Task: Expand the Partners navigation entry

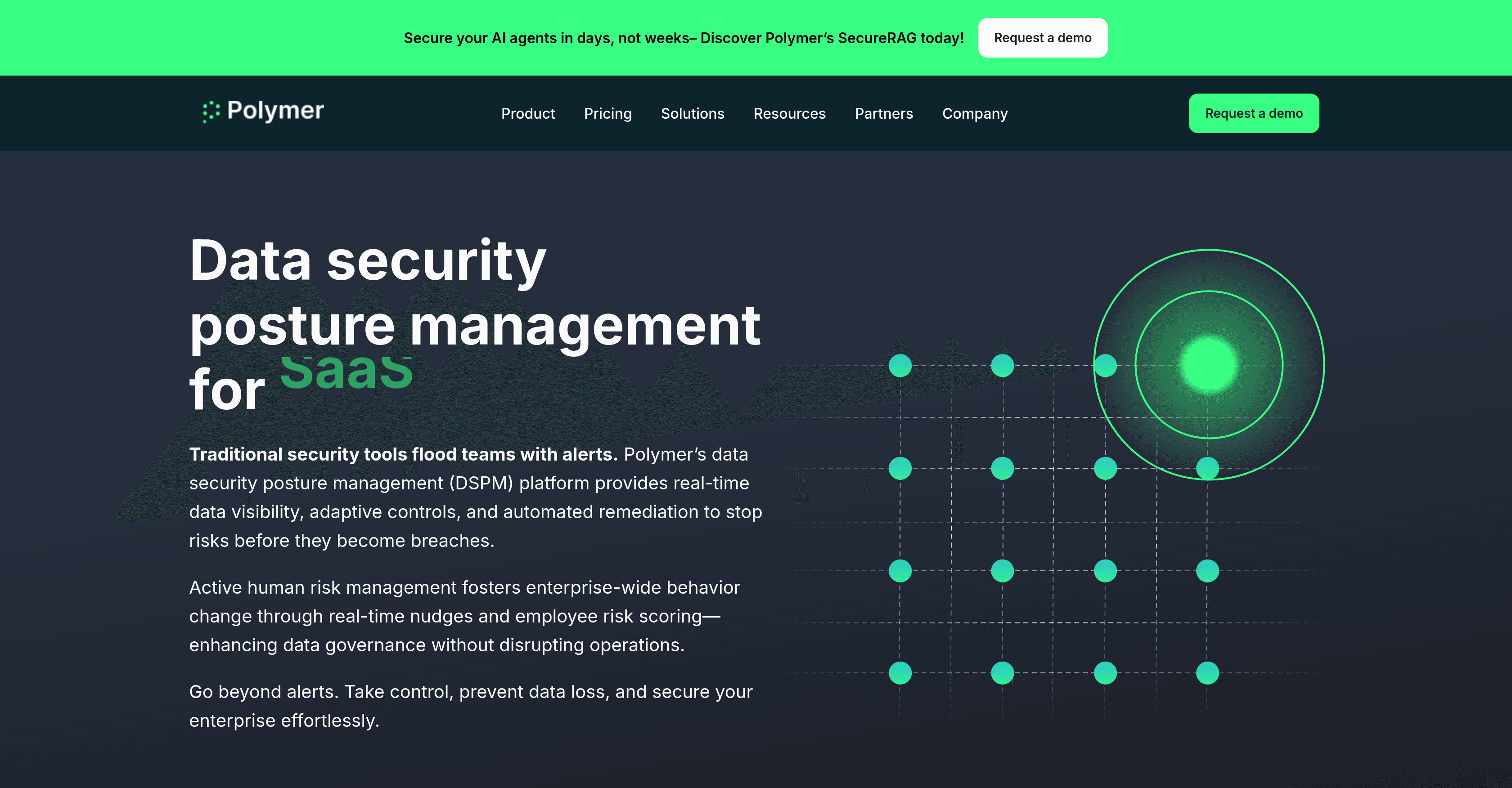Action: click(x=883, y=113)
